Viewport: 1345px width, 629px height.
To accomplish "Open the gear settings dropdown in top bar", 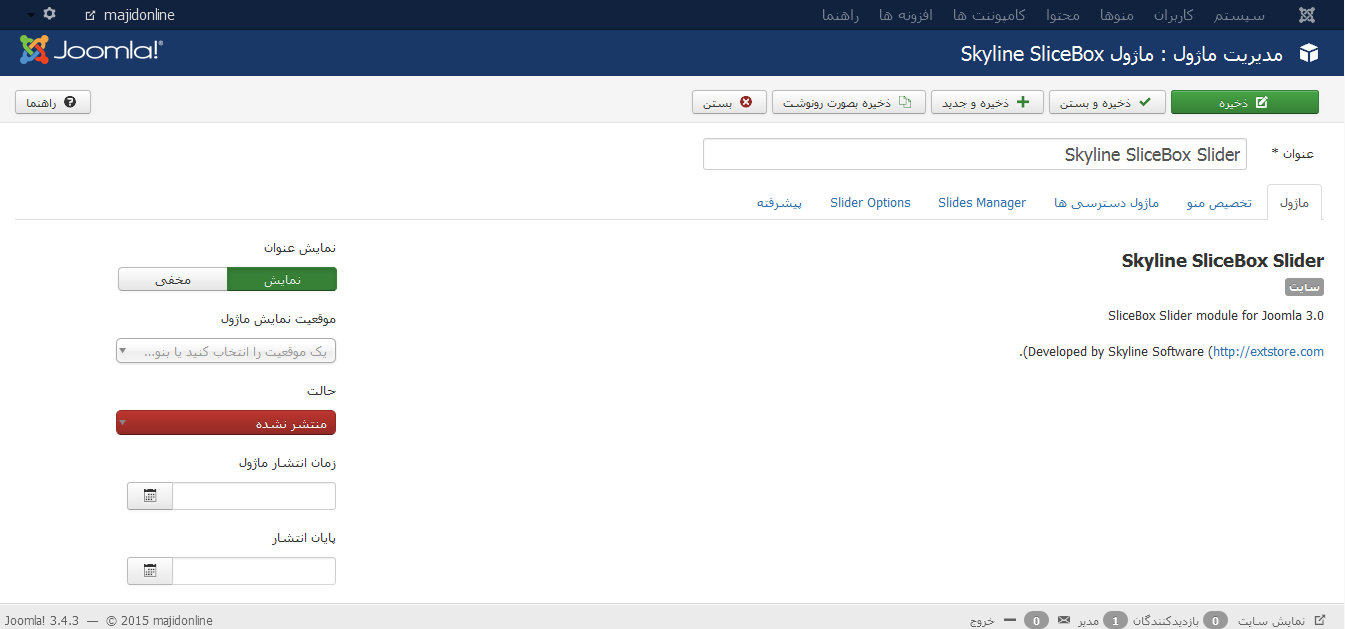I will click(x=42, y=15).
